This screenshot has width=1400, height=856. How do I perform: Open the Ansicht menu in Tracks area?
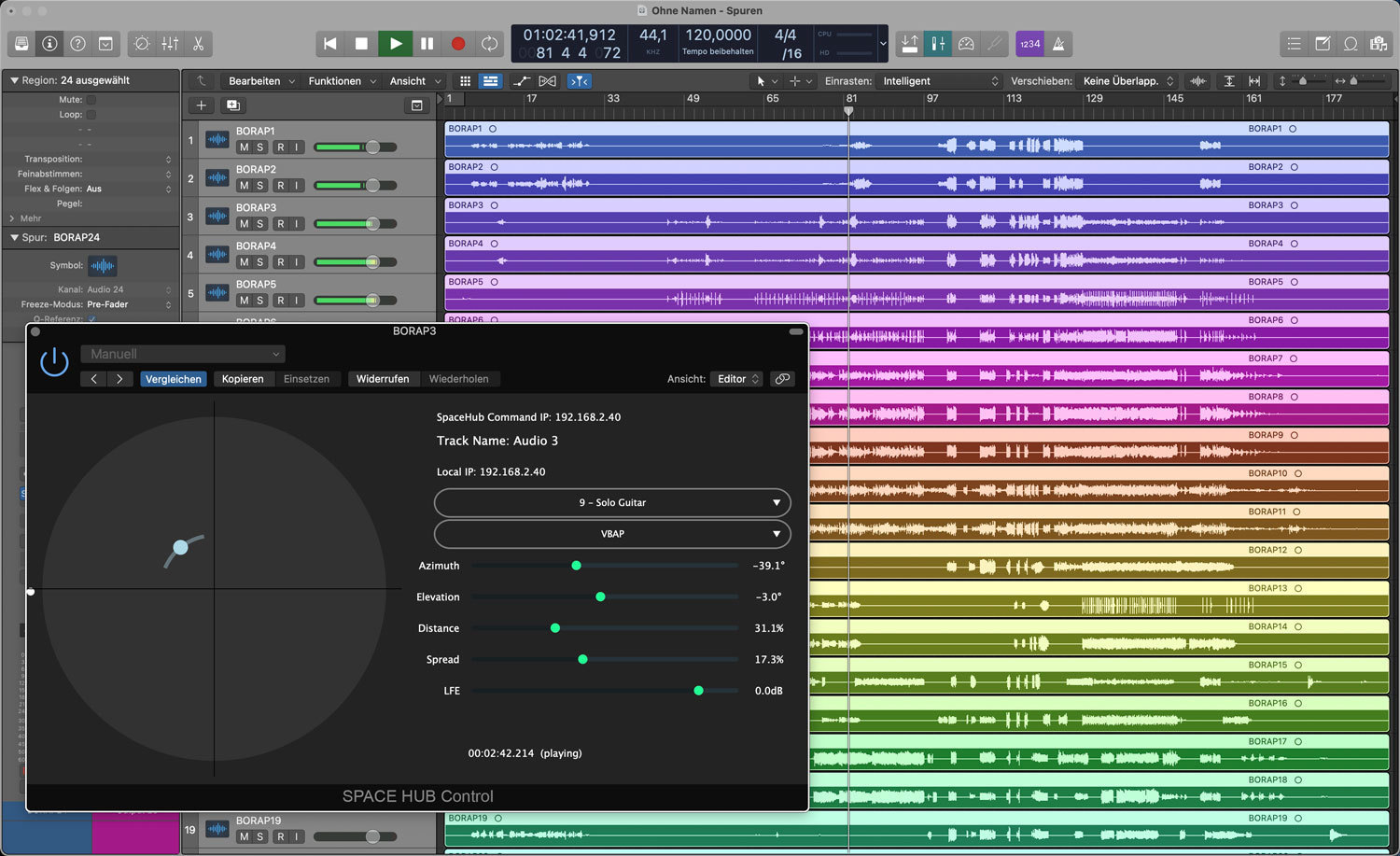point(415,81)
